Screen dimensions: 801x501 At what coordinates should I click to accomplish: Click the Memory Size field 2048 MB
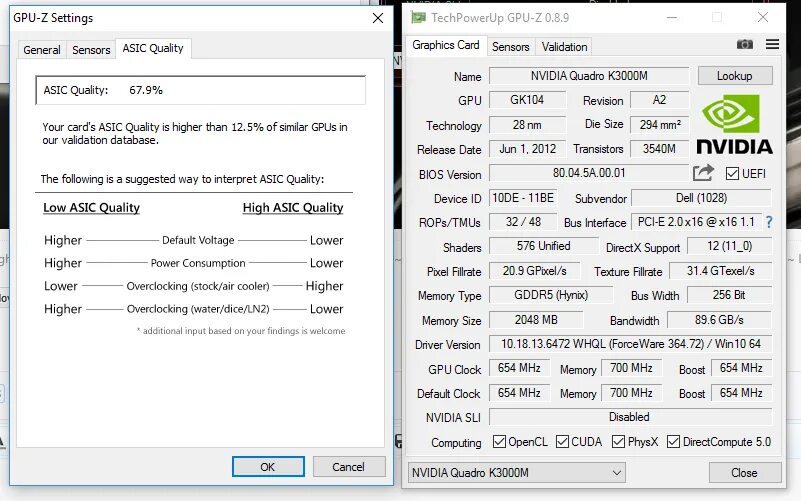tap(536, 320)
